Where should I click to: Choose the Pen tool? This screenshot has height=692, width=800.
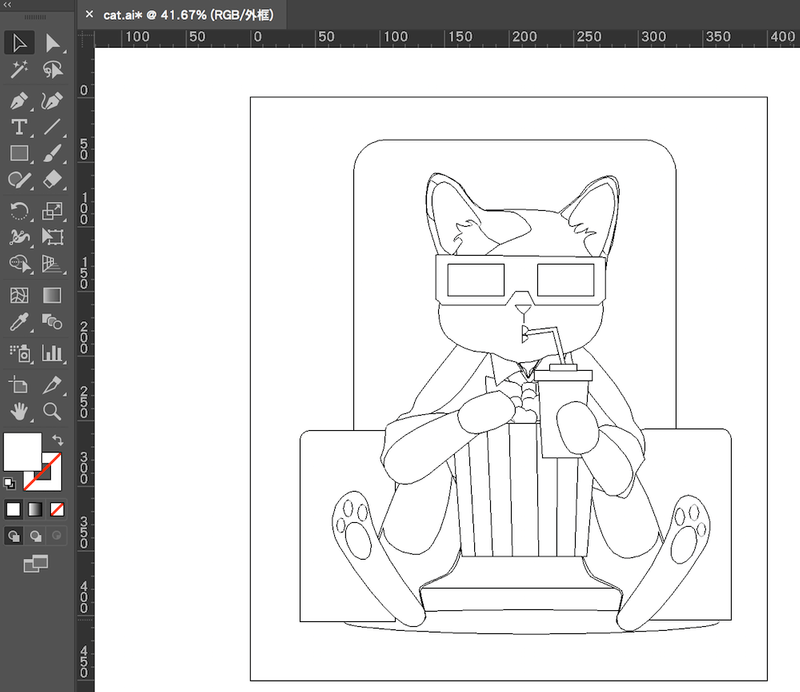18,101
